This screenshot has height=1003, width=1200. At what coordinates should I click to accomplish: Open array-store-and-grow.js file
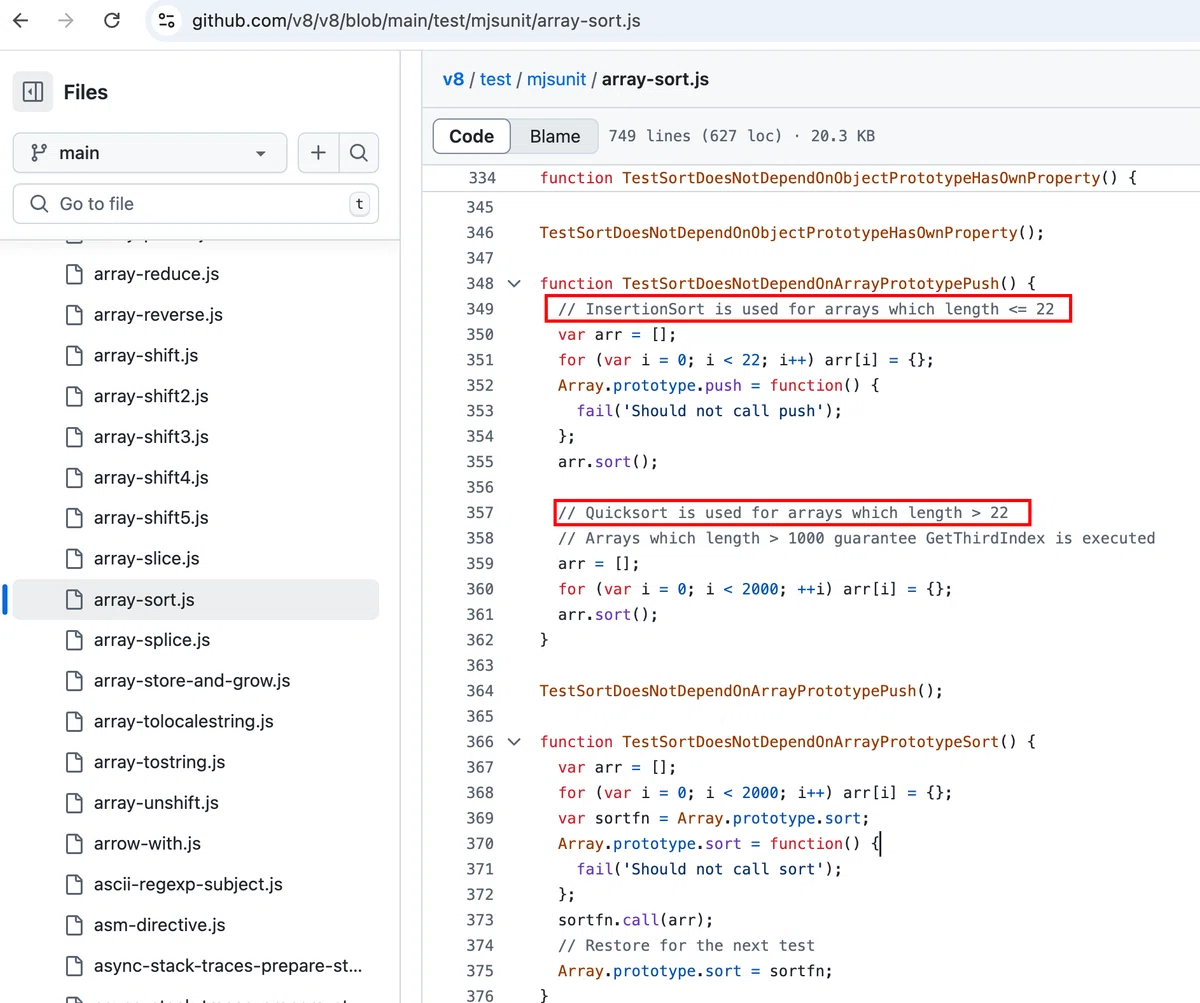point(192,681)
